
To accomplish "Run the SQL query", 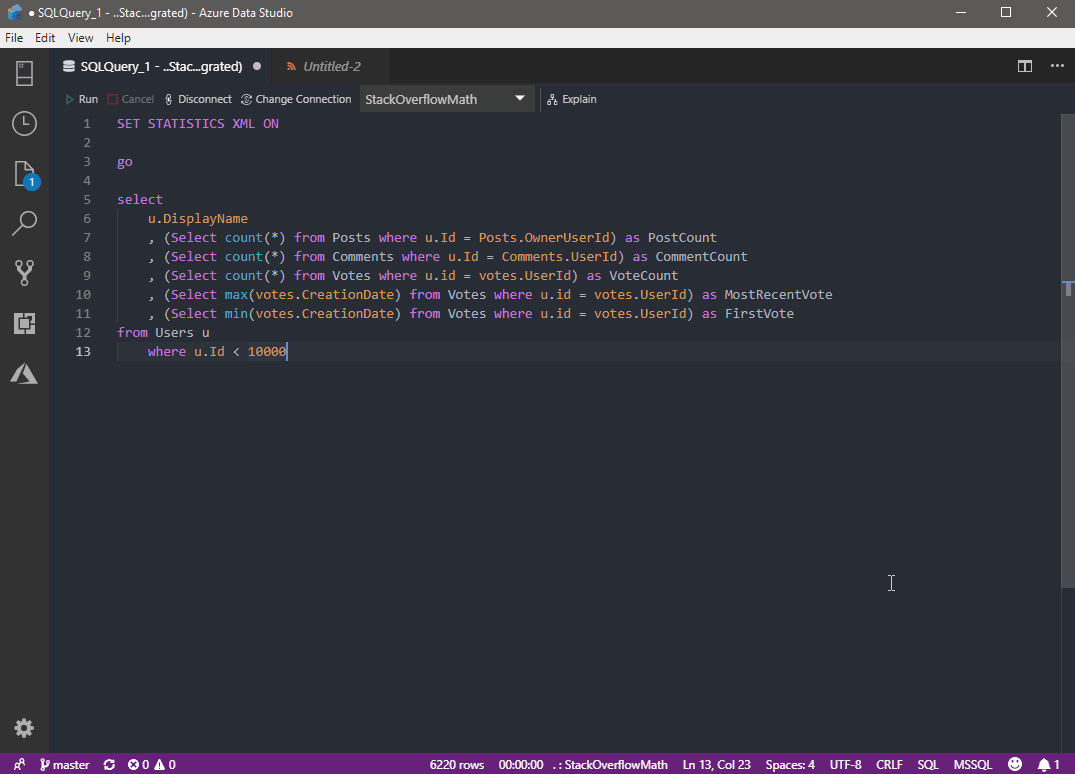I will (81, 99).
